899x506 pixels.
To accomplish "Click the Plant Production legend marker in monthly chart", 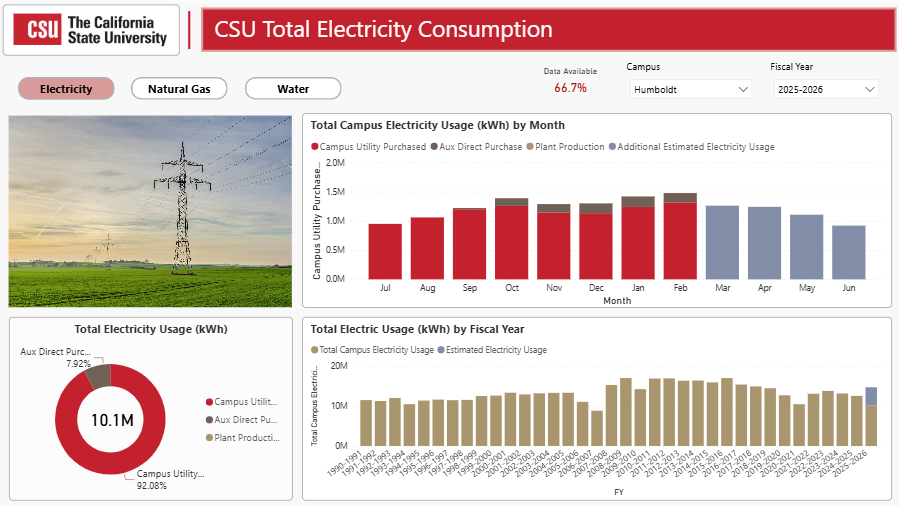I will point(530,147).
